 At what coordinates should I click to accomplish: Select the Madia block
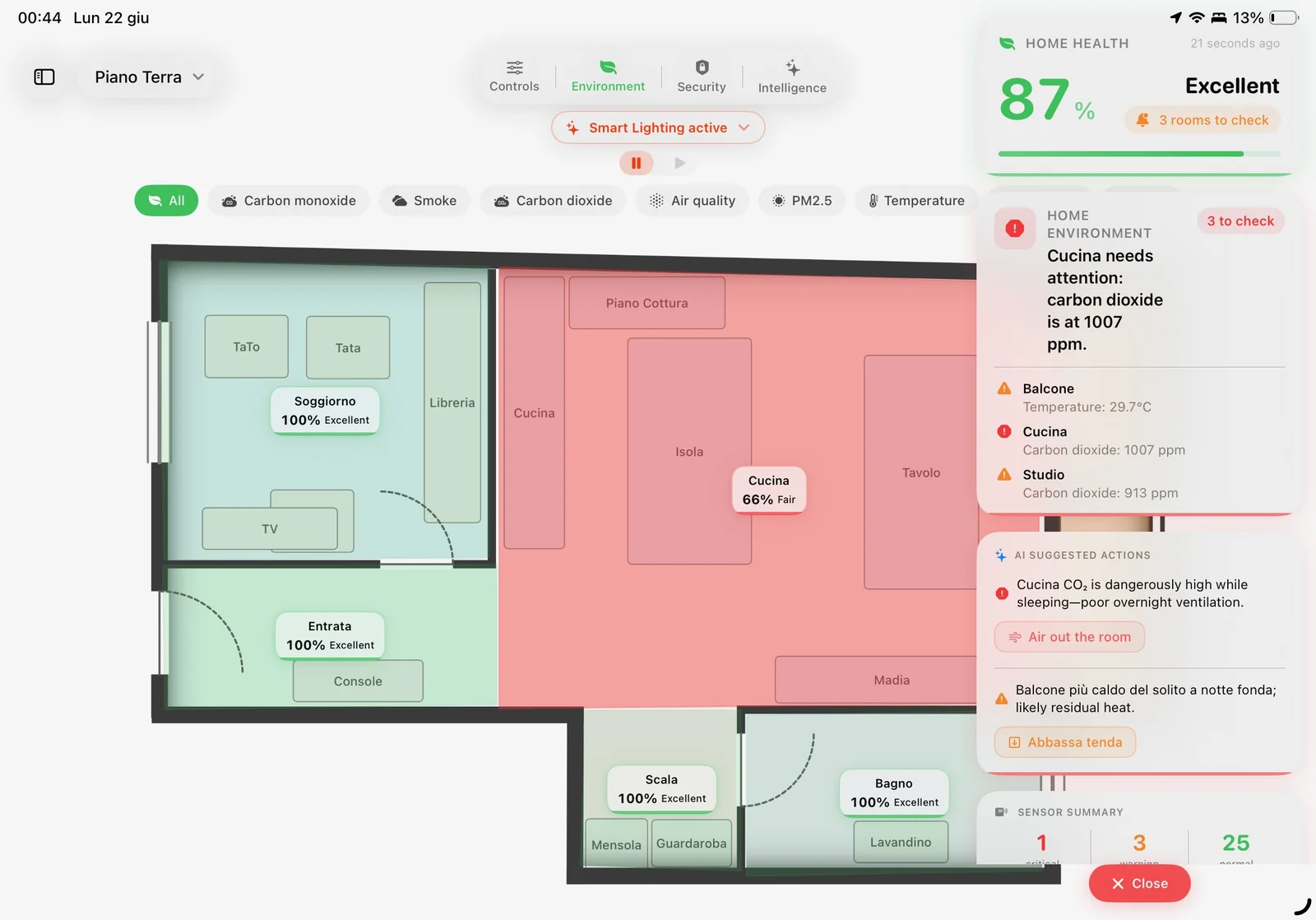pyautogui.click(x=877, y=680)
